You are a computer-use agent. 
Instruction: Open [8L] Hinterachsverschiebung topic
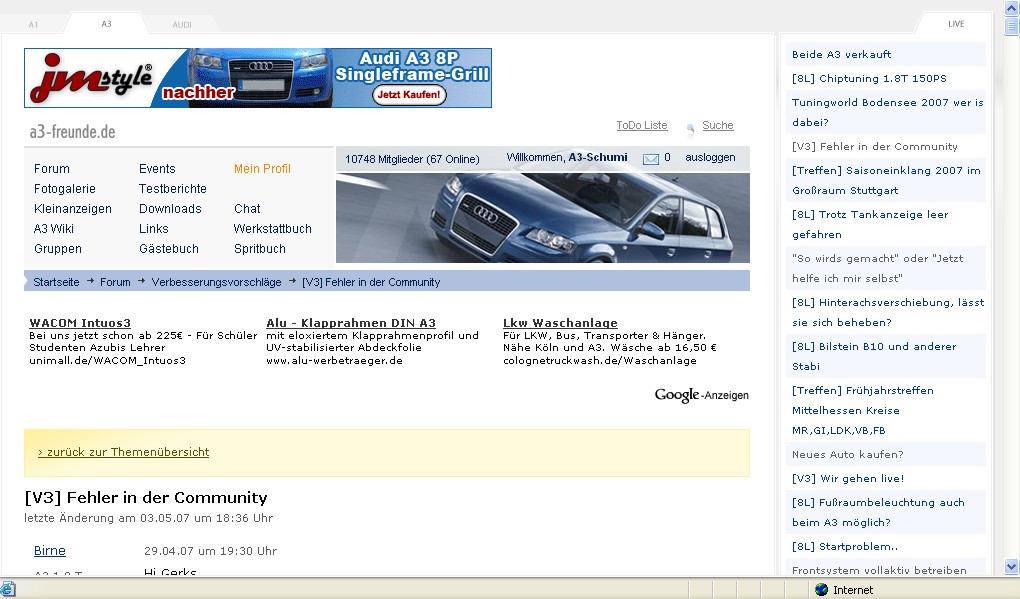click(888, 312)
